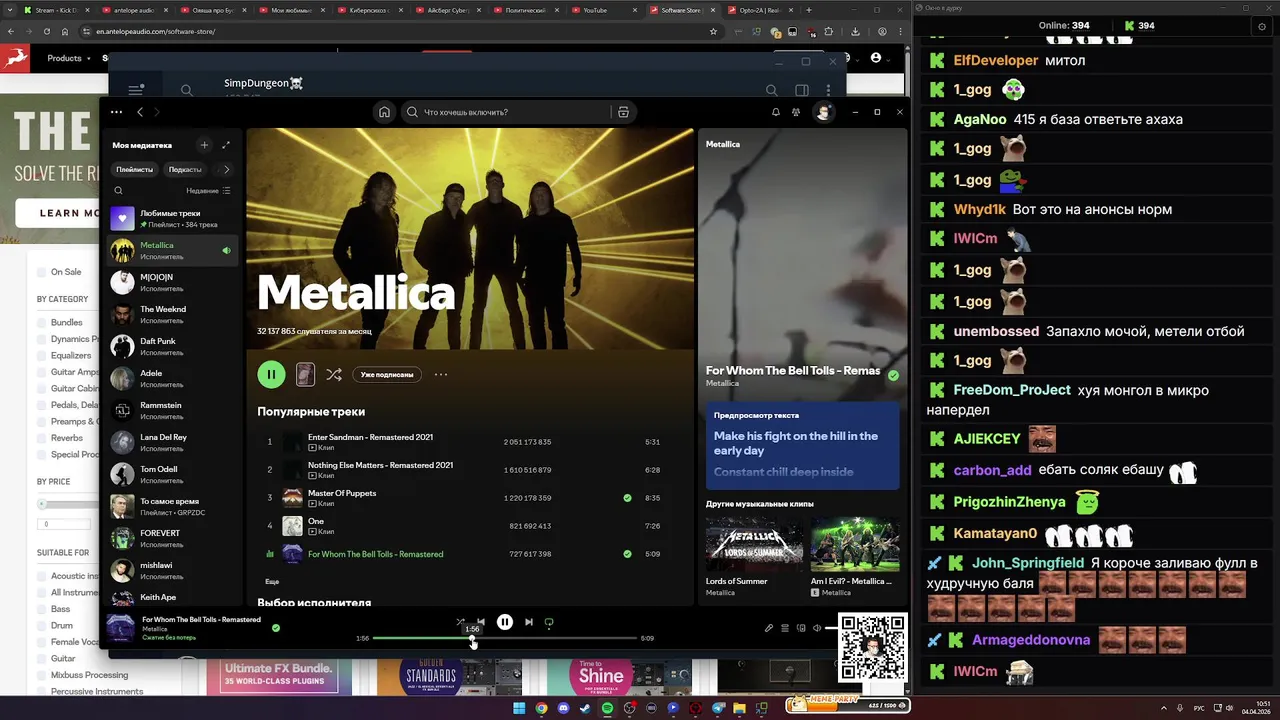Open play queue icon
Viewport: 1280px width, 720px height.
(x=785, y=628)
